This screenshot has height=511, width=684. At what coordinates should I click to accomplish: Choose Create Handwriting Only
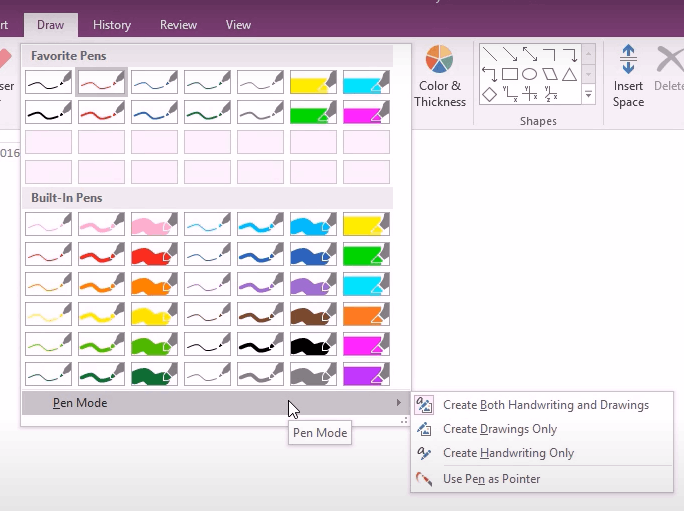coord(542,453)
